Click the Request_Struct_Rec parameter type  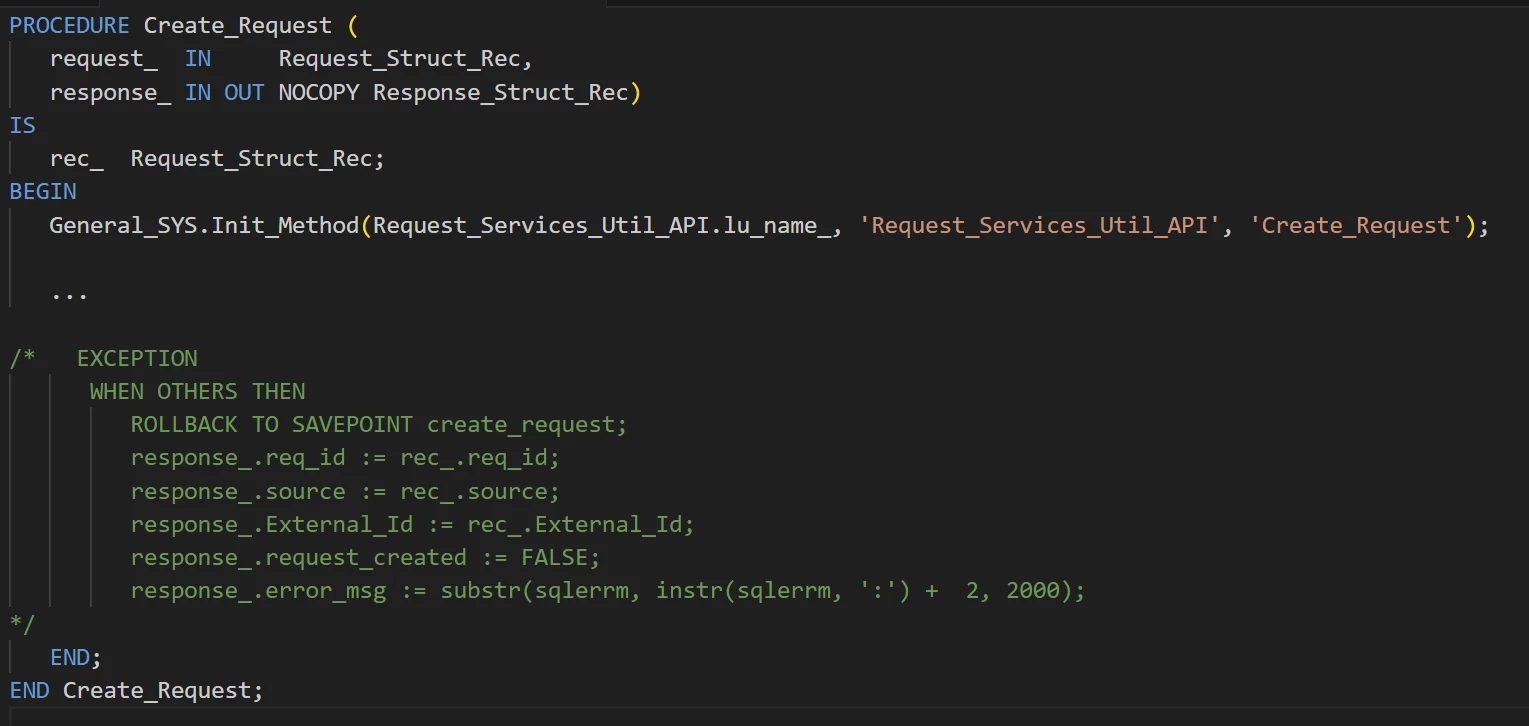[400, 59]
